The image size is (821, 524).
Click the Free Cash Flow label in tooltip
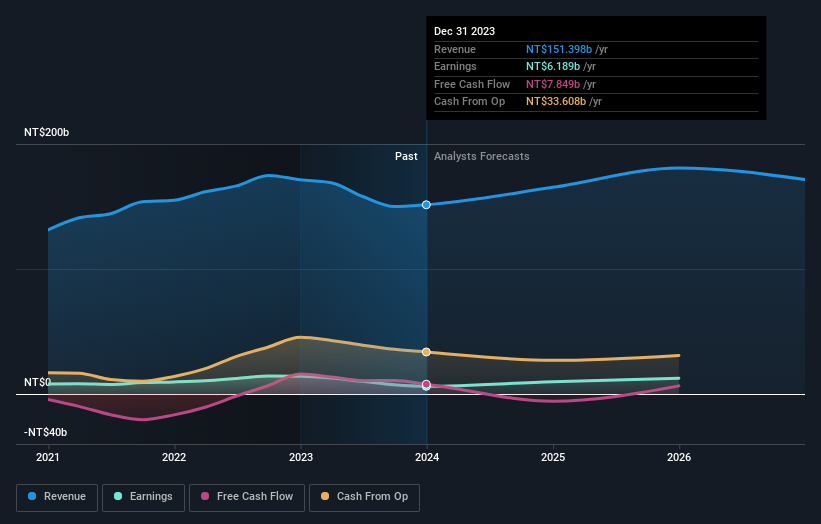[472, 84]
